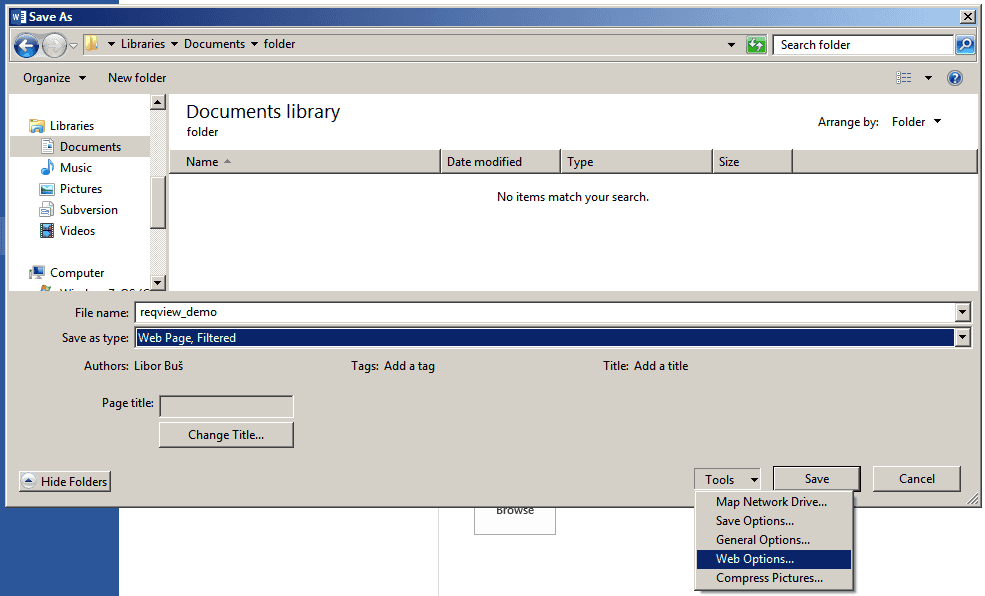Click the File name field
985x596 pixels.
[545, 312]
